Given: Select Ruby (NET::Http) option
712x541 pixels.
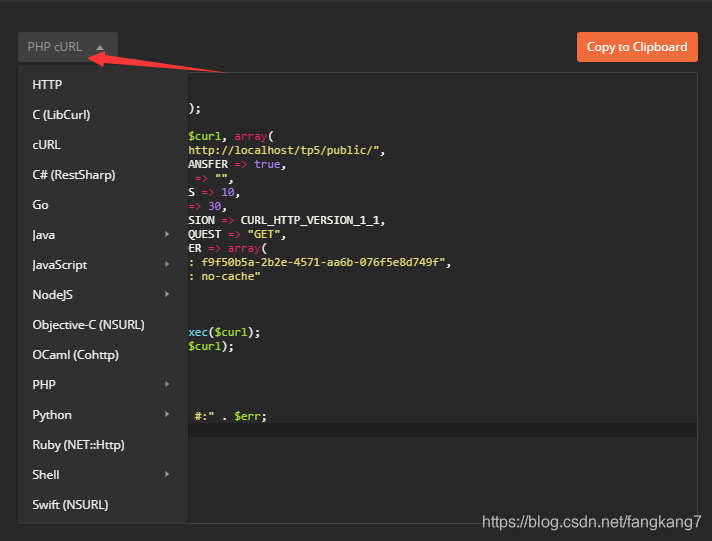Looking at the screenshot, I should 103,445.
